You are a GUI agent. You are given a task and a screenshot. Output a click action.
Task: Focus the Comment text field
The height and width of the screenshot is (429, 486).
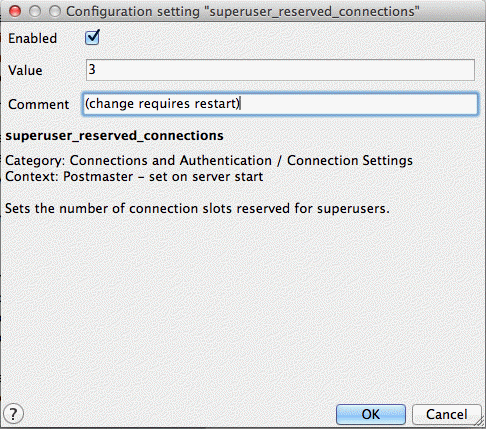pos(280,104)
